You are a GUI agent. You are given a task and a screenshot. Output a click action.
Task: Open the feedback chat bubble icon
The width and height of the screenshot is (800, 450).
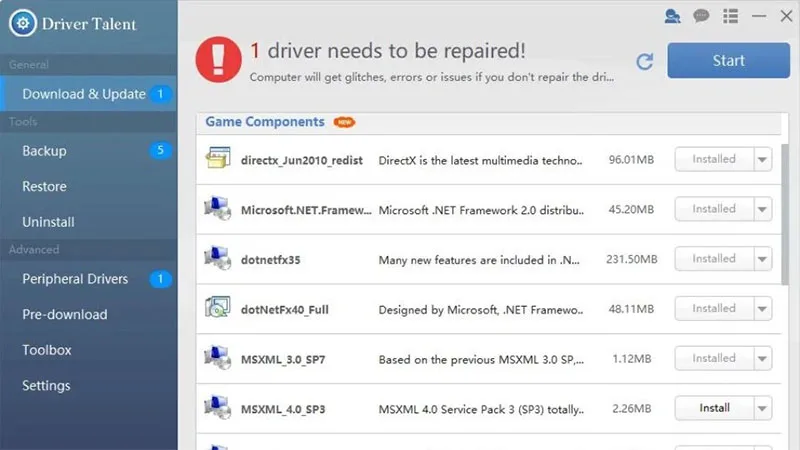tap(701, 16)
